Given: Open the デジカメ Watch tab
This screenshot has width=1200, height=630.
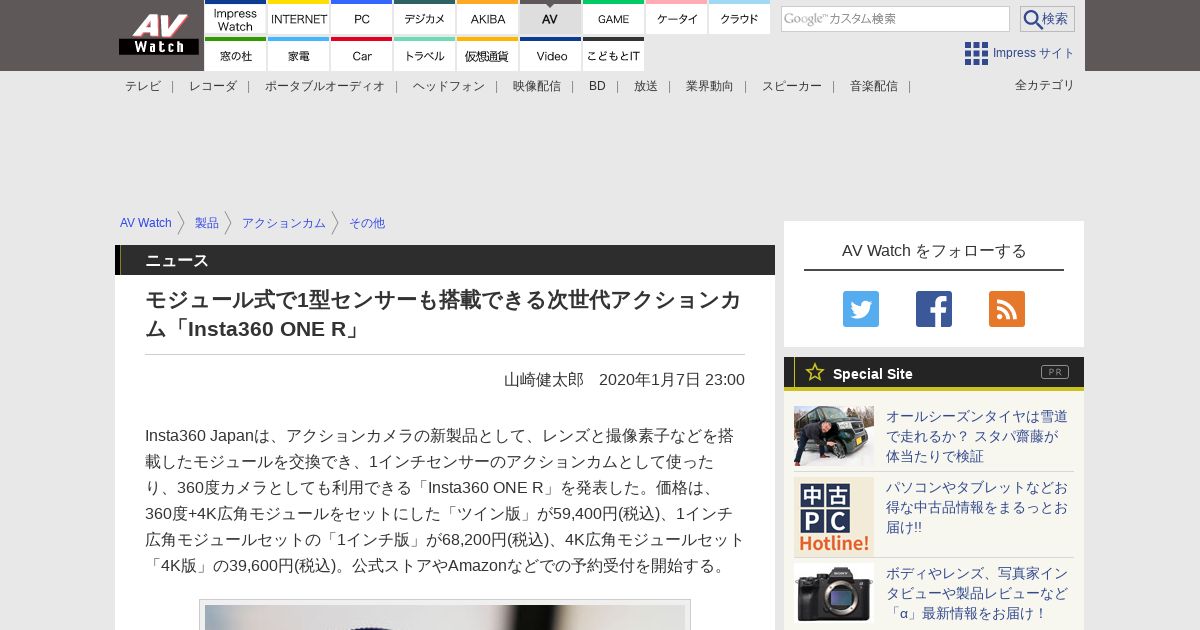Looking at the screenshot, I should point(425,17).
